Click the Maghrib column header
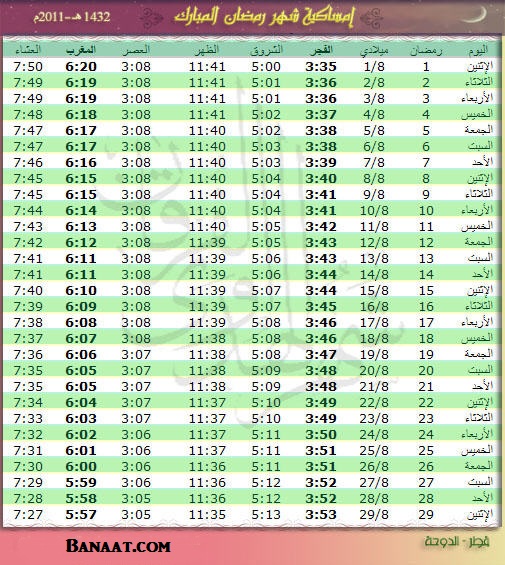505x565 pixels. [x=81, y=50]
